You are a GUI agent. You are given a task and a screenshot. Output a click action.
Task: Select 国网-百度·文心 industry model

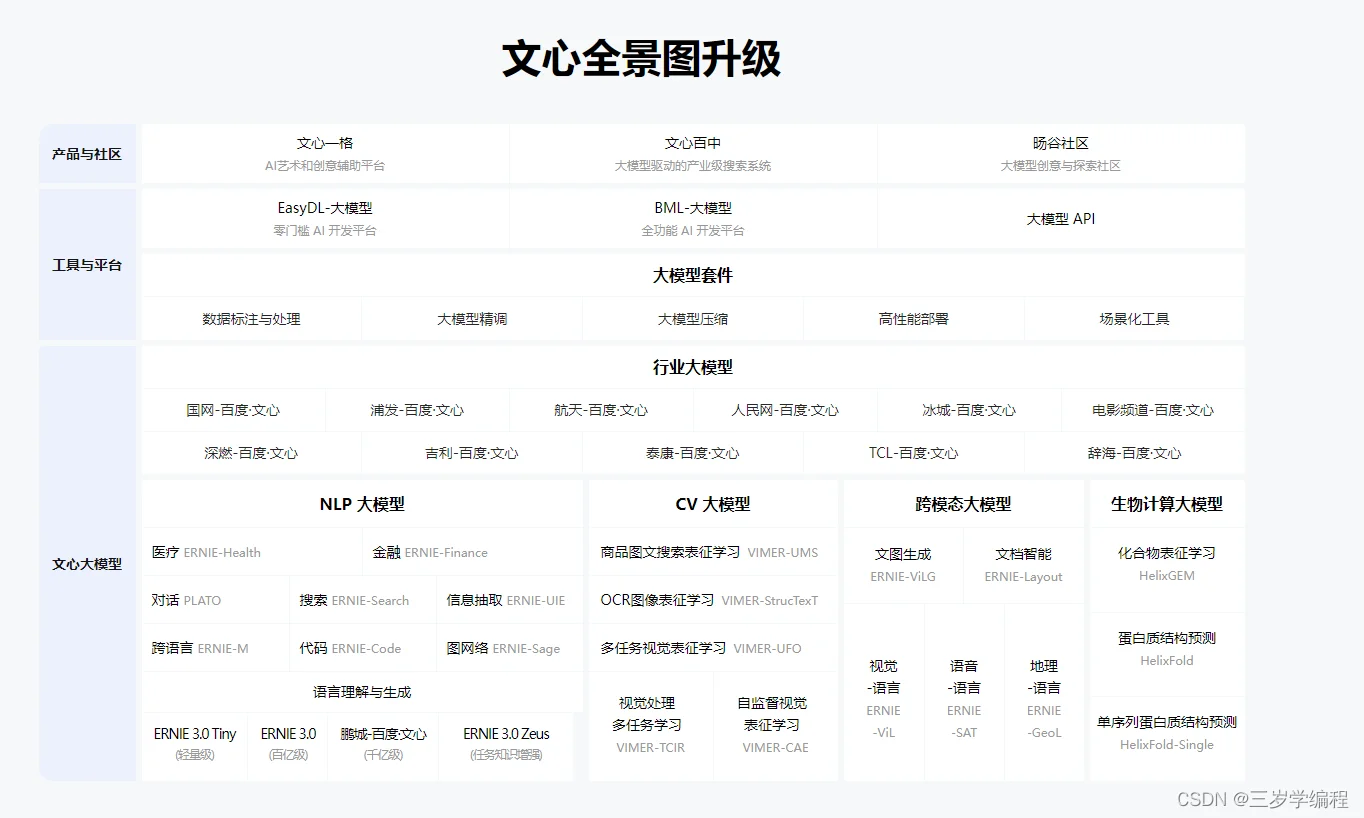(233, 410)
